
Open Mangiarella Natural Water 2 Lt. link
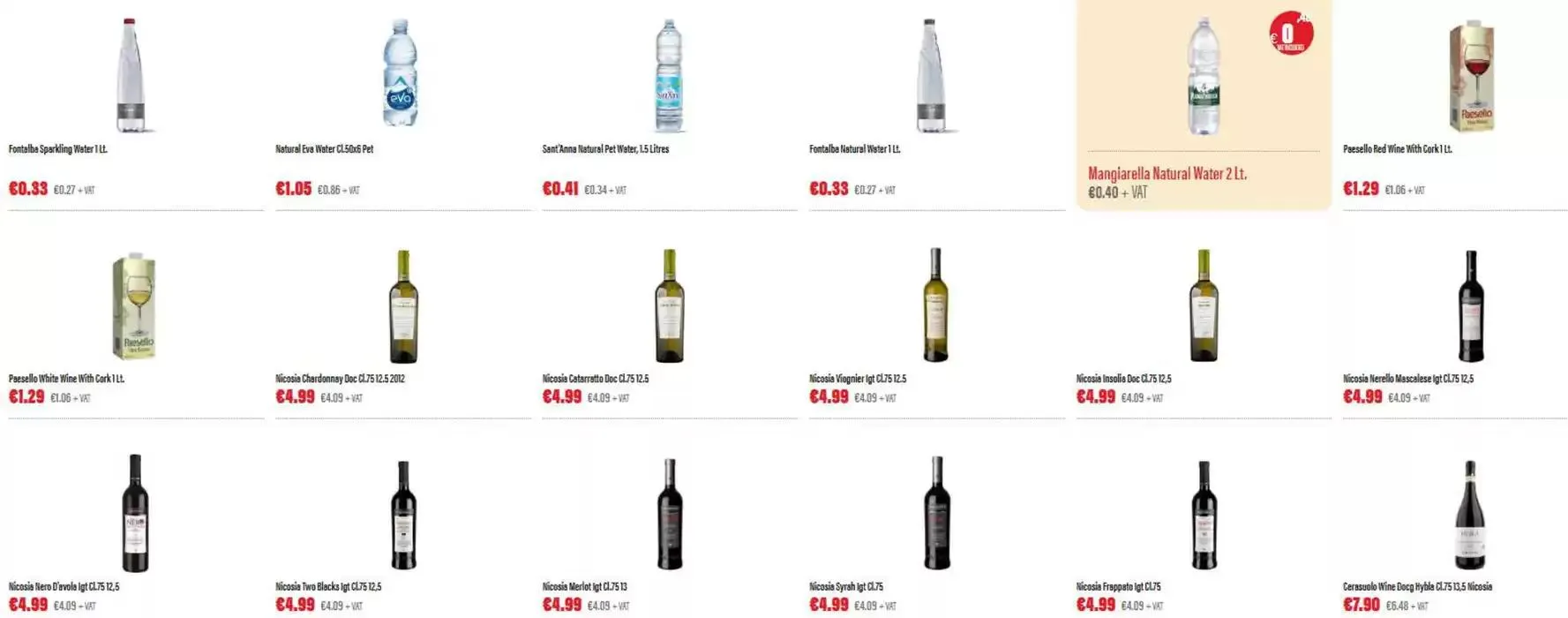[1167, 174]
